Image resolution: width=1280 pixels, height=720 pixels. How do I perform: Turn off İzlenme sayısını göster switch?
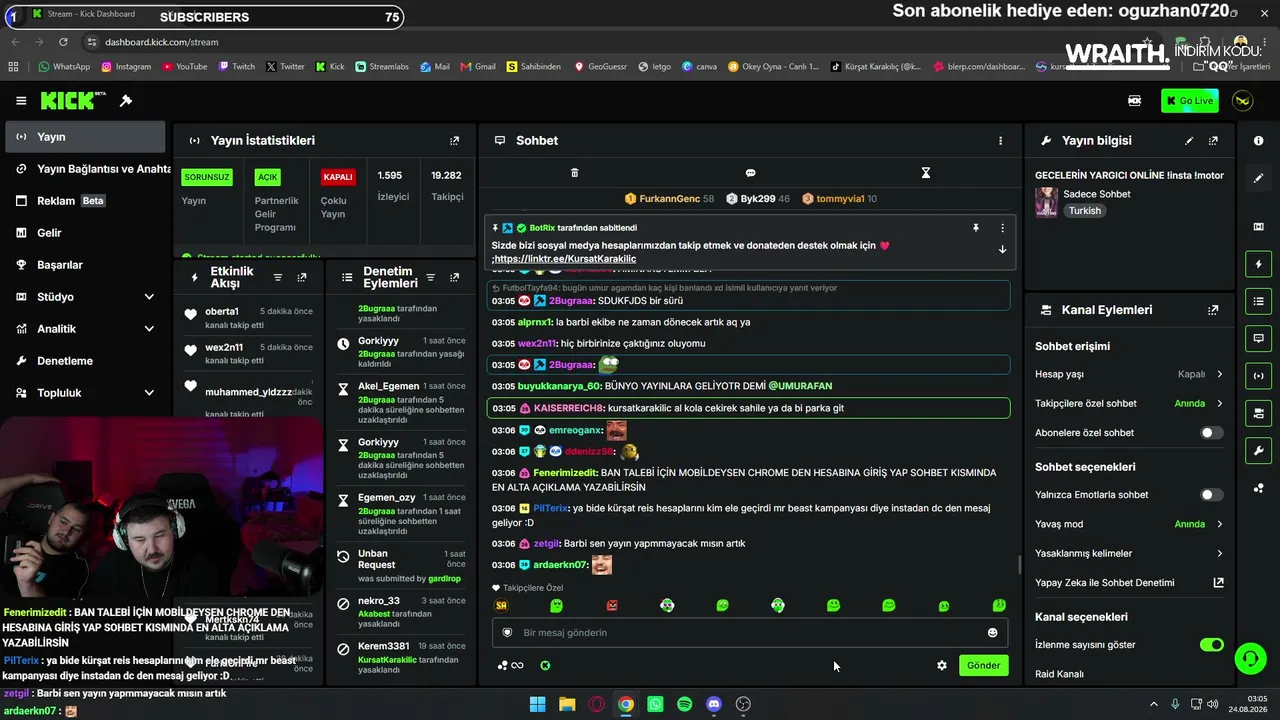1211,645
